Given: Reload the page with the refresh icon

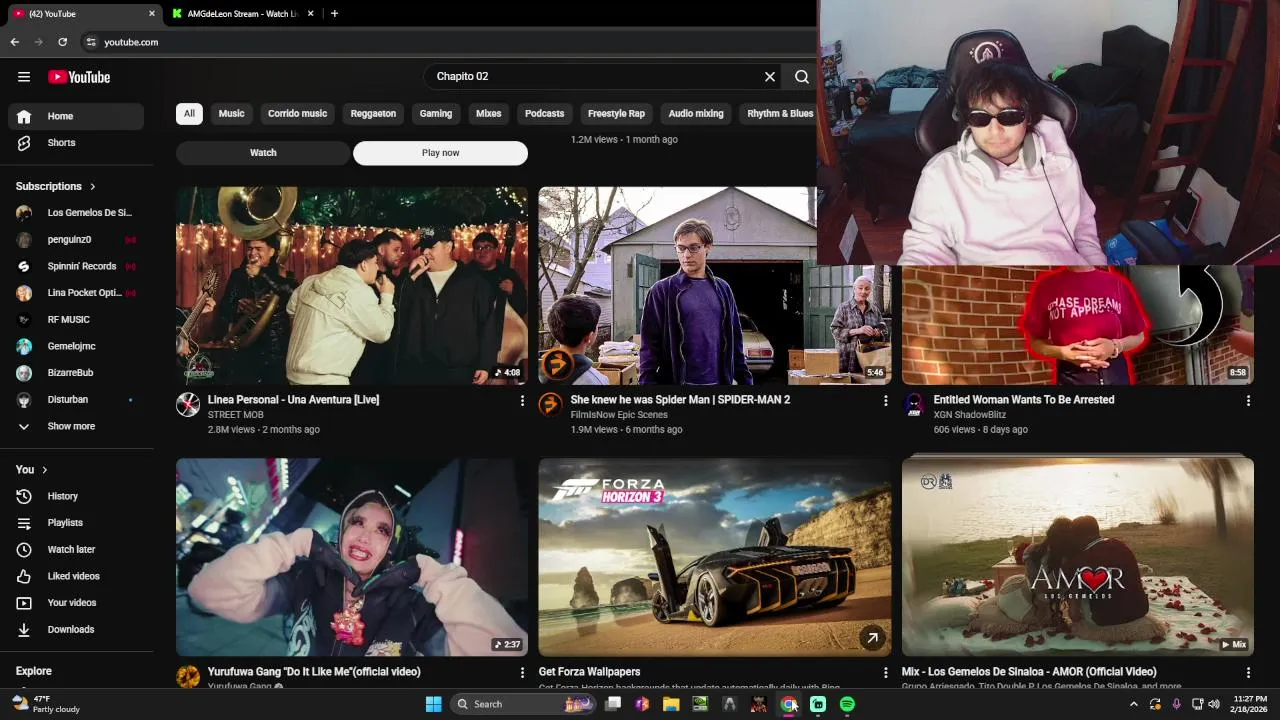Looking at the screenshot, I should tap(62, 42).
